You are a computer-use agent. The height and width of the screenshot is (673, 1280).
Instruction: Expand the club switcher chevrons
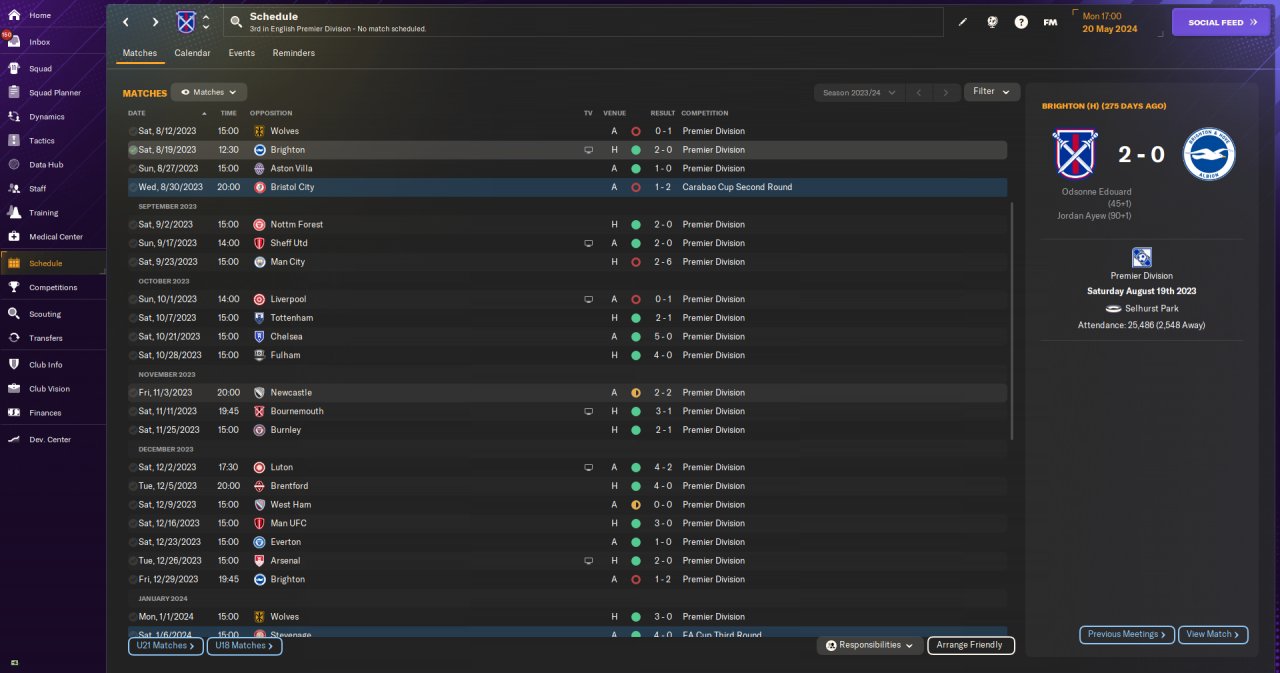coord(206,22)
